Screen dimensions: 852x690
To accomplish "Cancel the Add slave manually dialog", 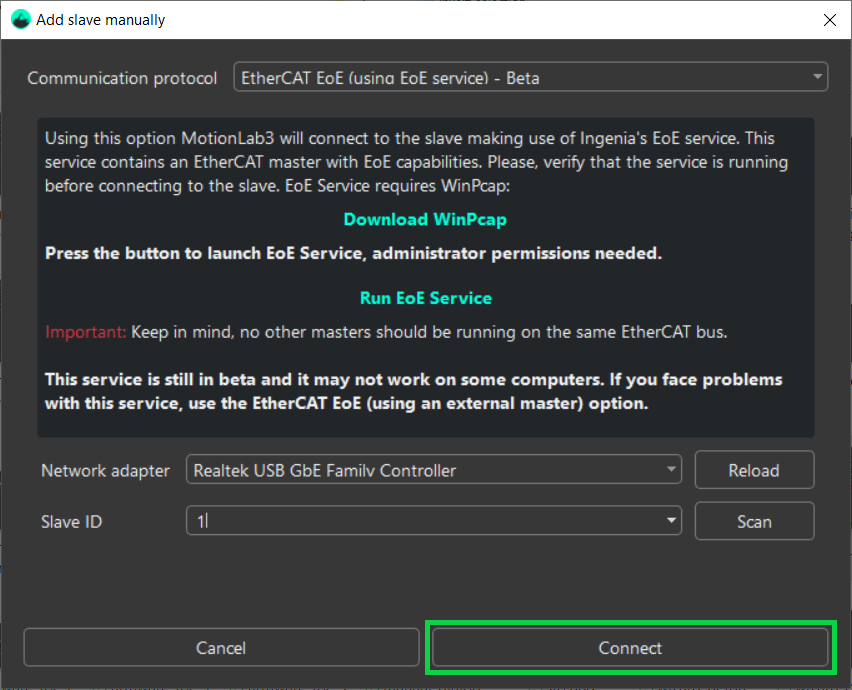I will pyautogui.click(x=221, y=648).
